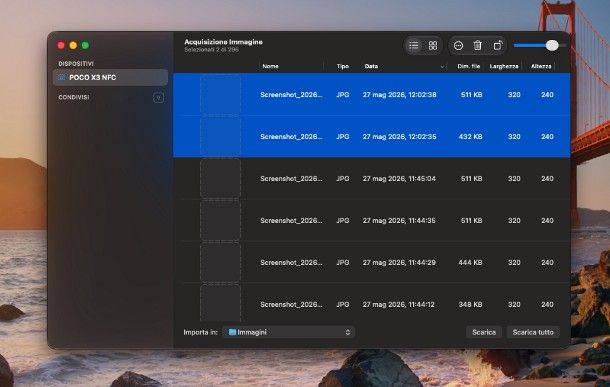Click the '432 KB' file size cell

click(470, 137)
